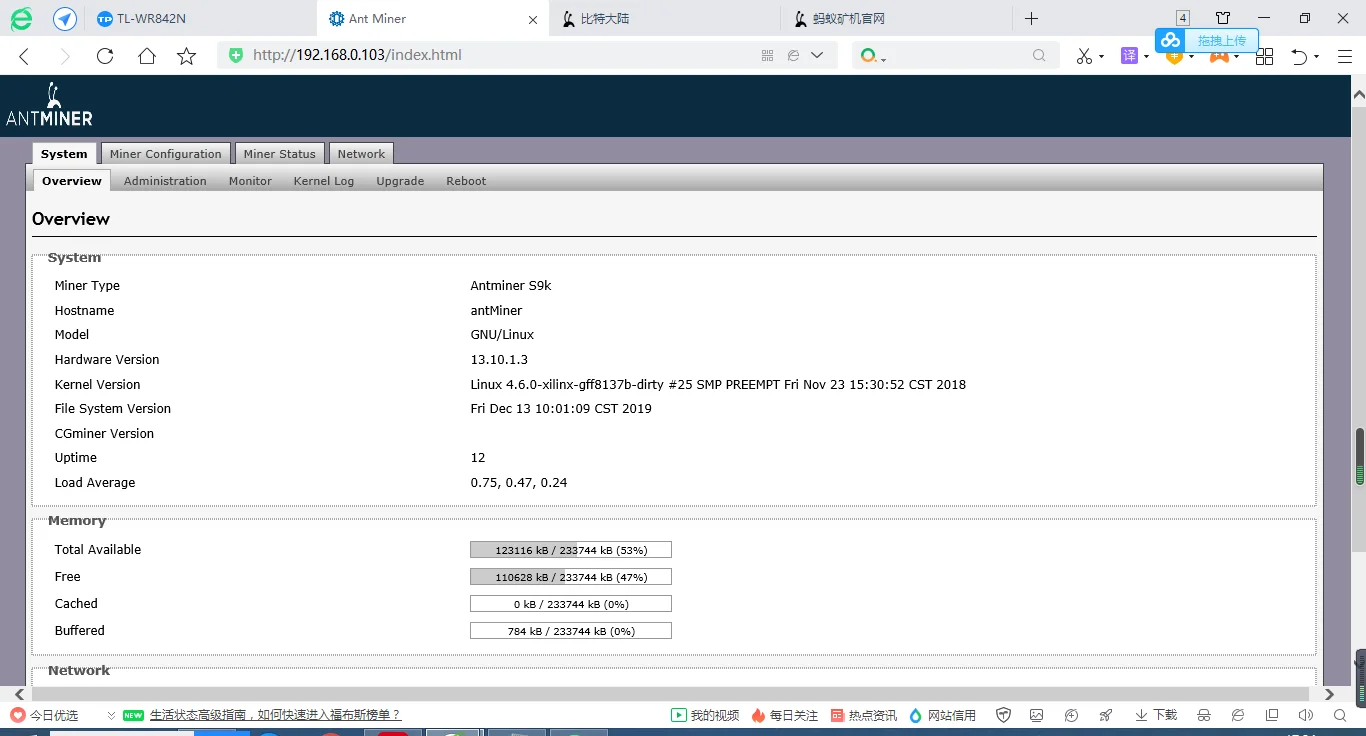Click the security shield icon in status bar
1366x736 pixels.
[1003, 715]
